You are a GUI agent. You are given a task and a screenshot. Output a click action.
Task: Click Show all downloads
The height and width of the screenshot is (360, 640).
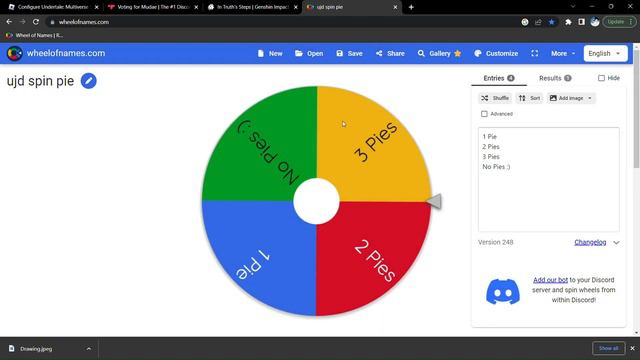coord(608,348)
